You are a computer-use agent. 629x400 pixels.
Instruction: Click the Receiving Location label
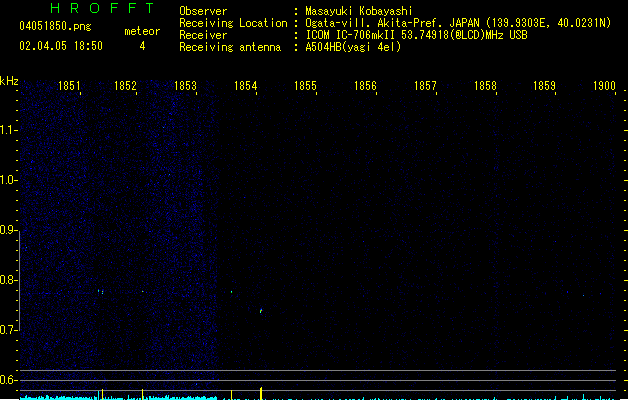point(233,23)
